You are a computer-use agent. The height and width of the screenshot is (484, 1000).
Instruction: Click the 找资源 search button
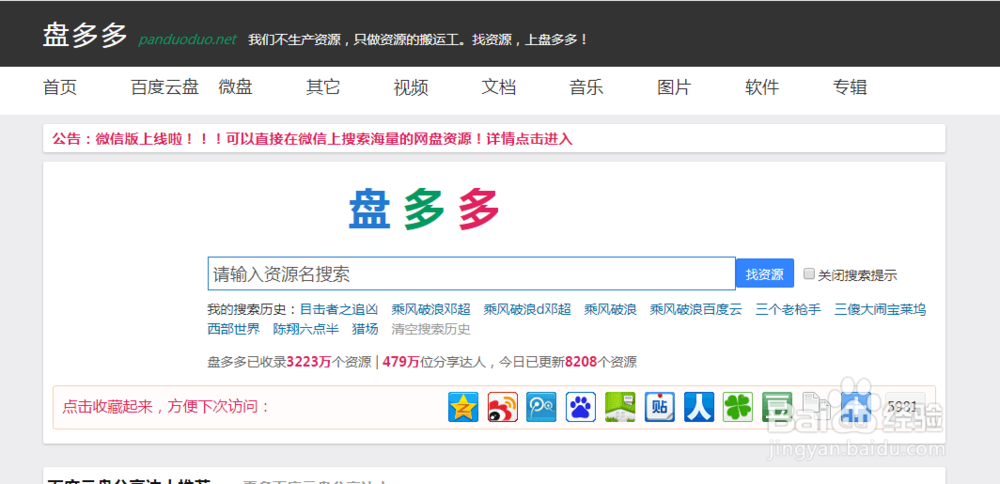(765, 274)
